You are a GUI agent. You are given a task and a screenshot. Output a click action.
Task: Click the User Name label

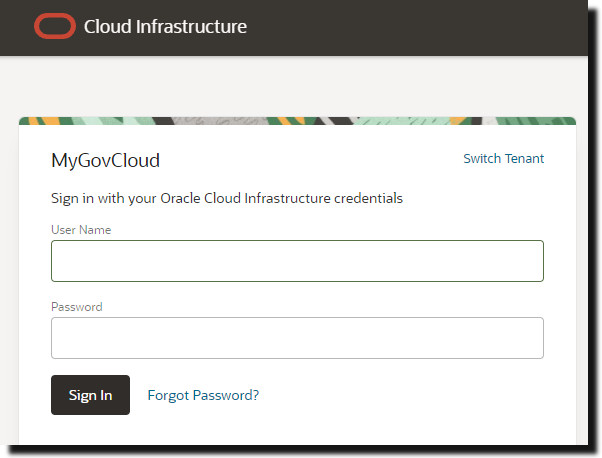[x=81, y=230]
